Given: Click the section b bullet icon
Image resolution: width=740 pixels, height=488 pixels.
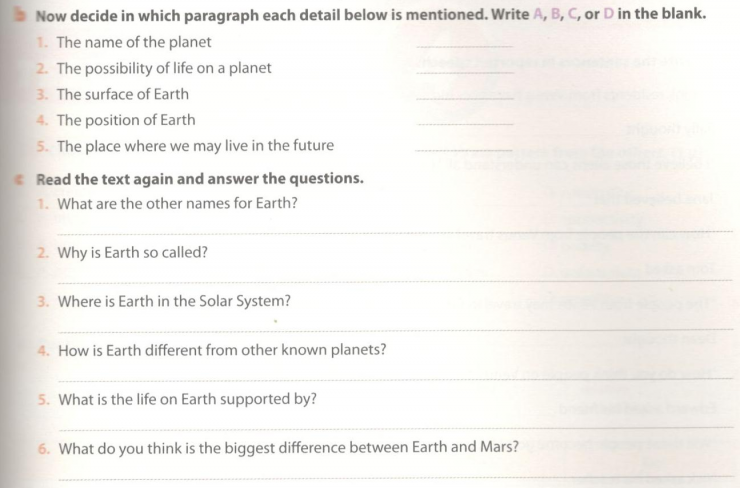Looking at the screenshot, I should click(20, 16).
